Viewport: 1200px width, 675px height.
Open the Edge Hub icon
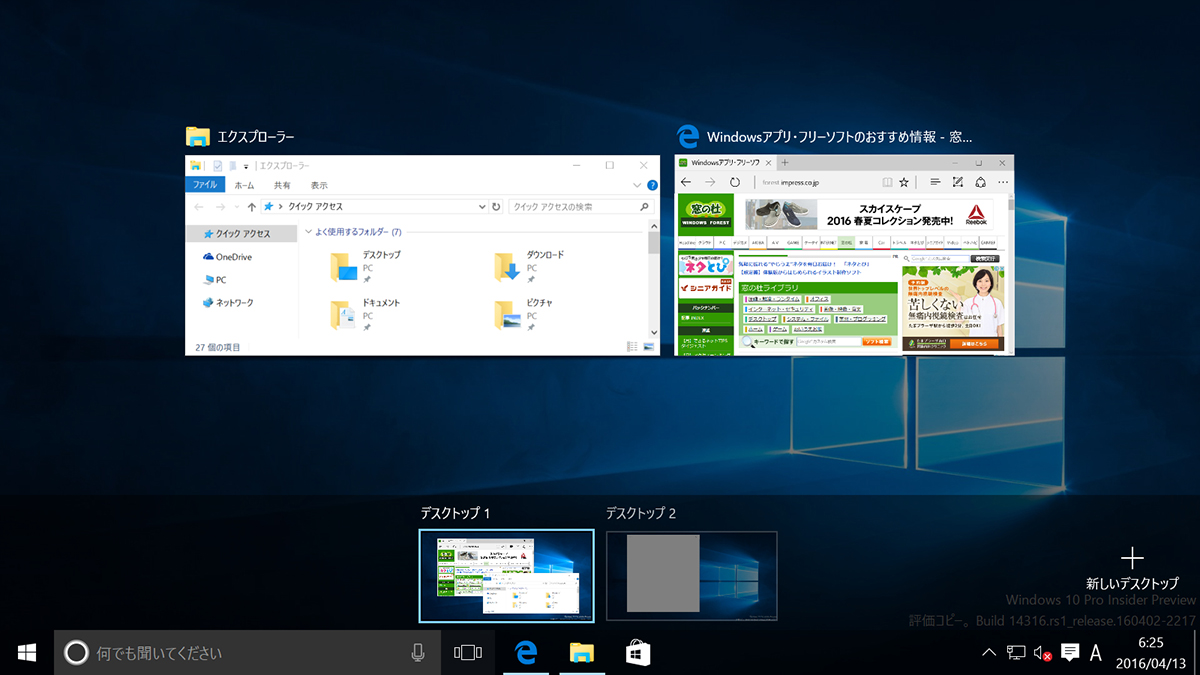(x=935, y=182)
